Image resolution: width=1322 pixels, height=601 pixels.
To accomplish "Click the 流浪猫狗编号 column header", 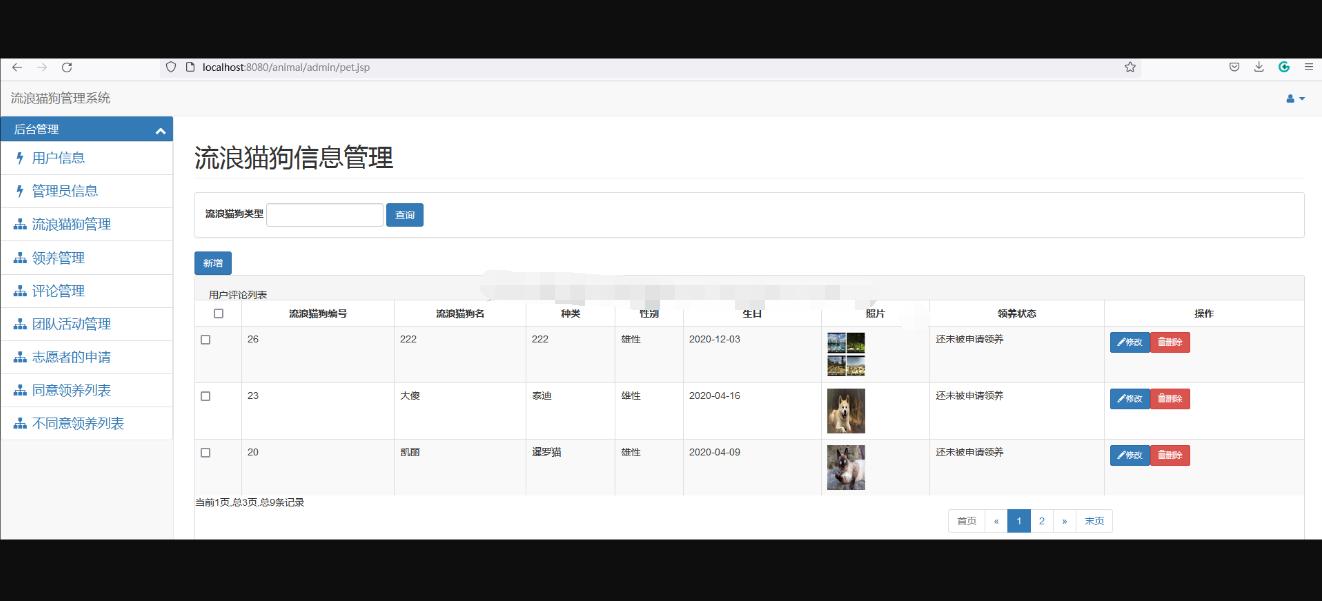I will coord(318,313).
